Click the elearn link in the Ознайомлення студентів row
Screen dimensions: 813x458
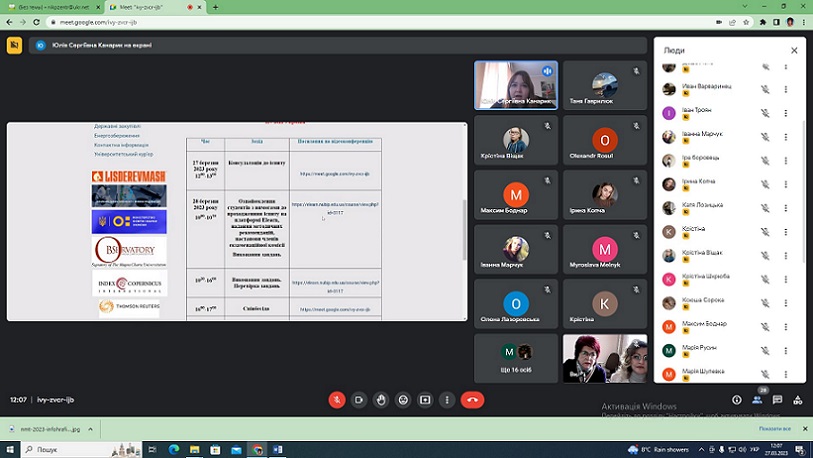pos(335,208)
